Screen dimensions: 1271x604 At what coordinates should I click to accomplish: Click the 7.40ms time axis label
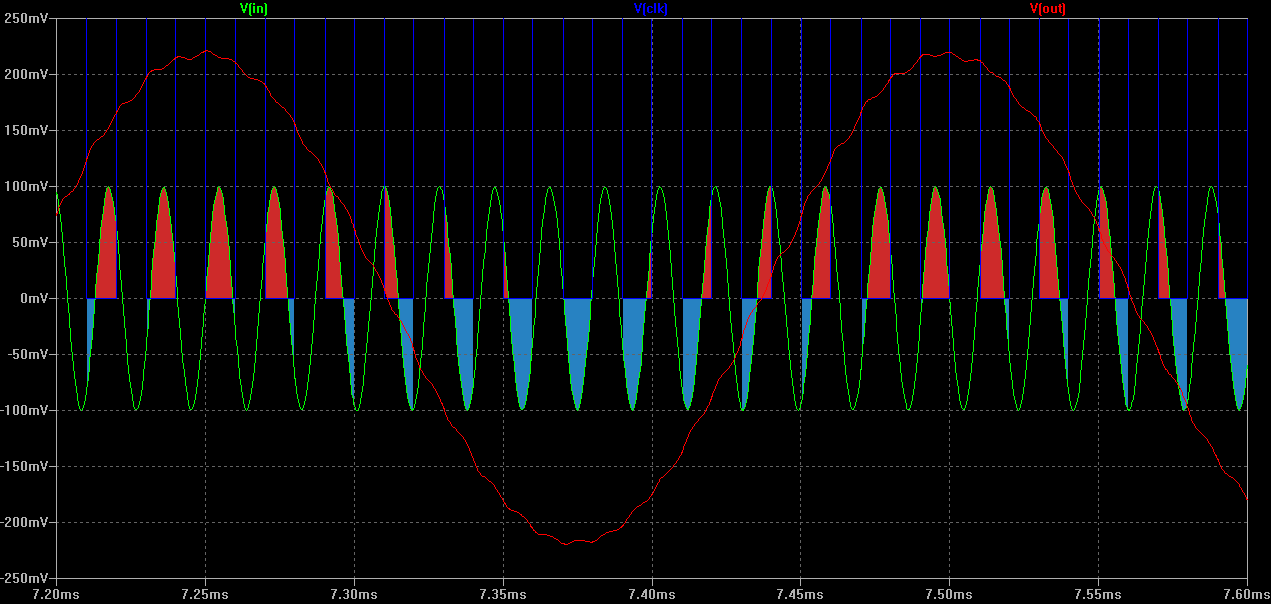click(652, 594)
